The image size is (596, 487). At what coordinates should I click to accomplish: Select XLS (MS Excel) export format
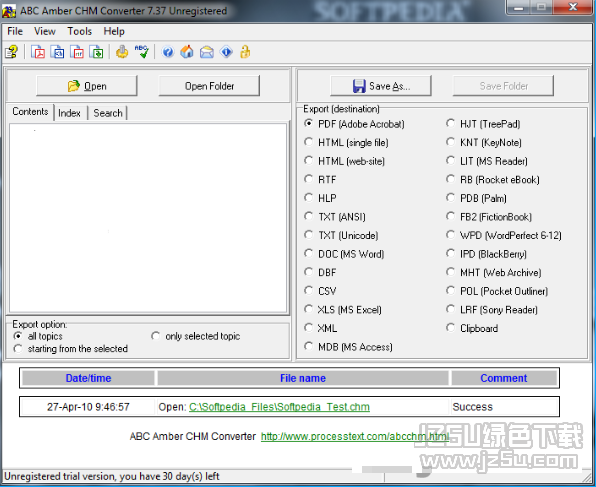pyautogui.click(x=344, y=310)
